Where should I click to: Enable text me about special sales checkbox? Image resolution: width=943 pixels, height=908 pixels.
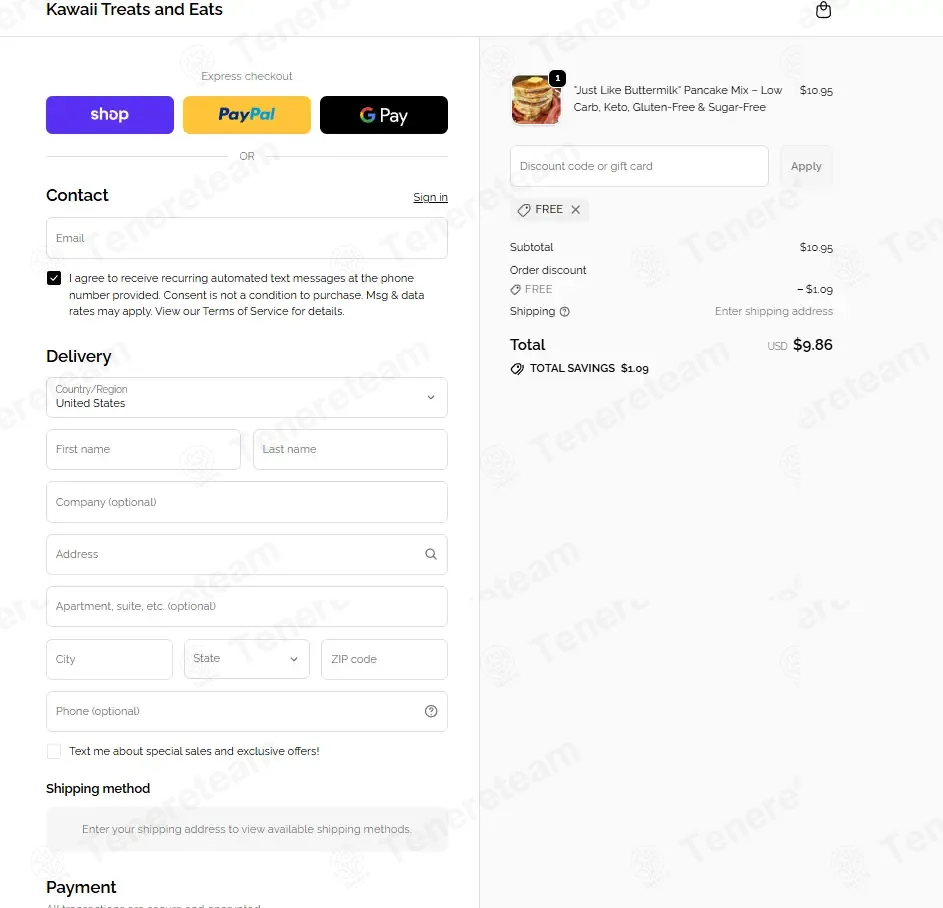click(x=54, y=751)
